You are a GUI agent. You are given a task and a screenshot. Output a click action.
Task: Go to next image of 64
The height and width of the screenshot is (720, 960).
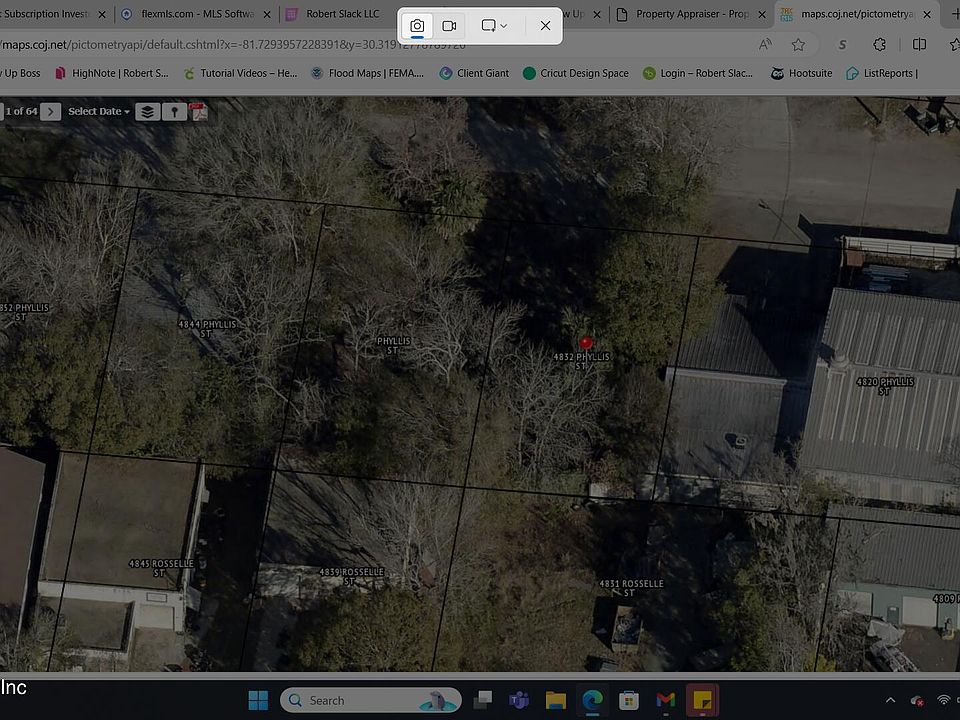(51, 112)
